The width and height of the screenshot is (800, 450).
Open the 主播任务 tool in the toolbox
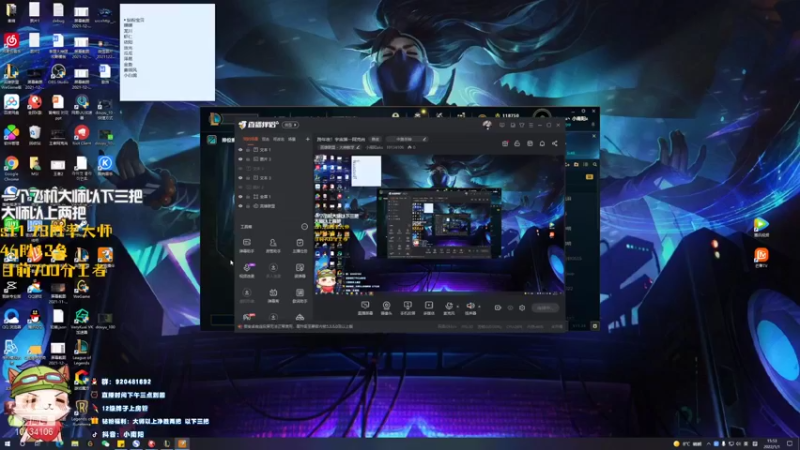pyautogui.click(x=299, y=245)
